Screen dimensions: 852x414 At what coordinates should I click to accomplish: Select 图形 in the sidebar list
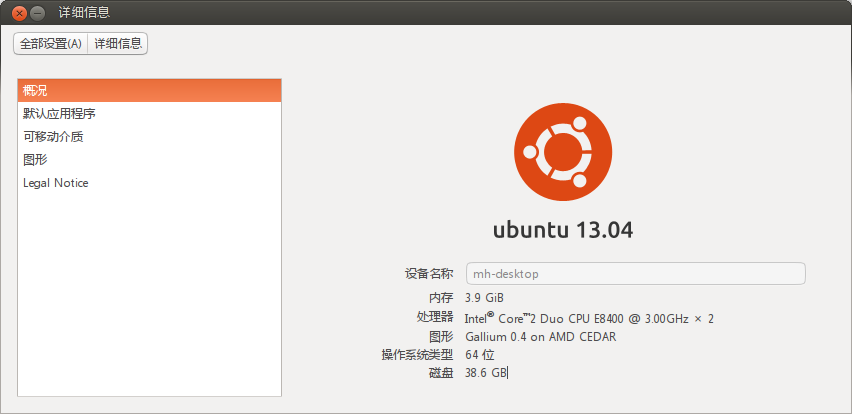[149, 160]
